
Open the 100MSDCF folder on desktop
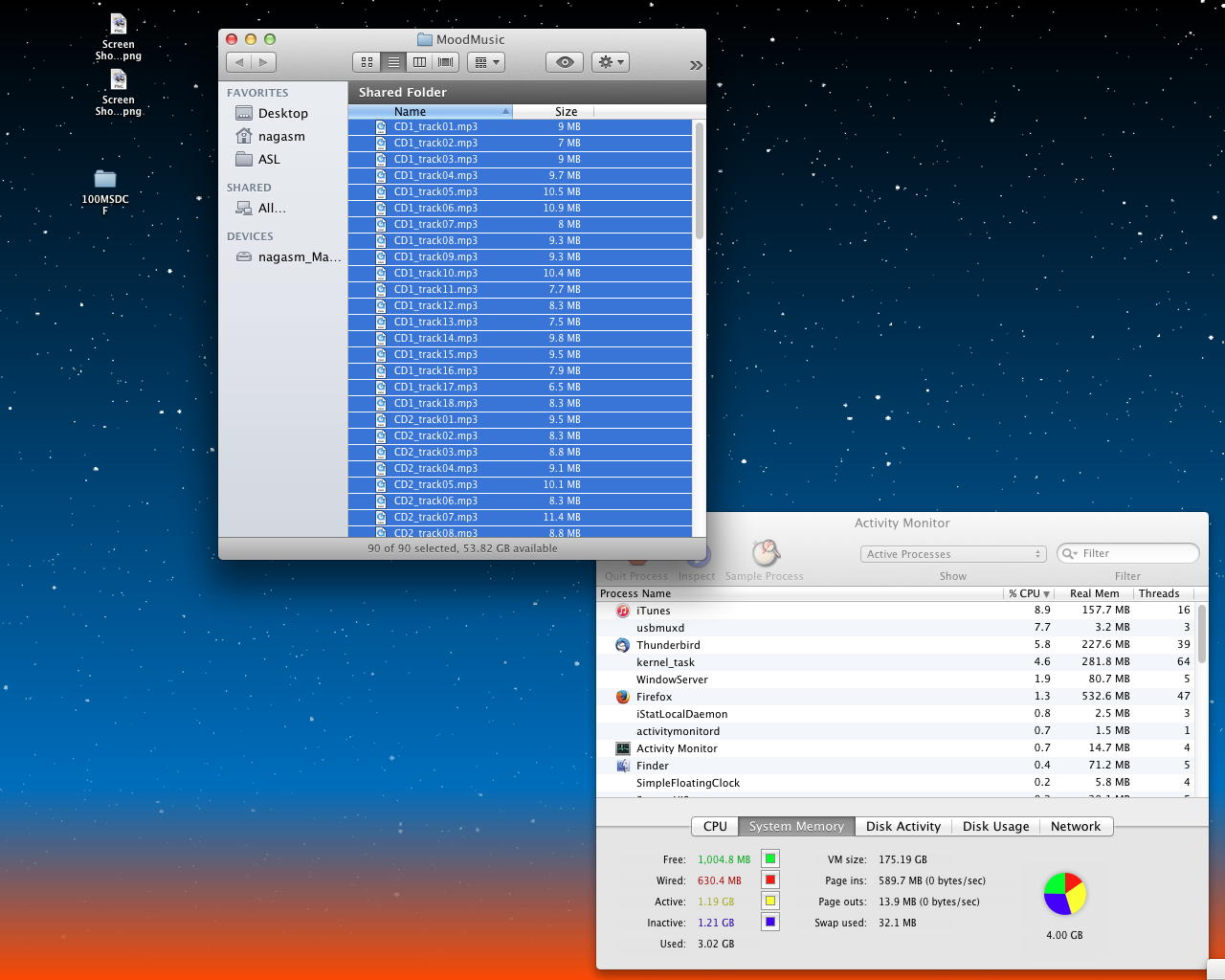105,180
